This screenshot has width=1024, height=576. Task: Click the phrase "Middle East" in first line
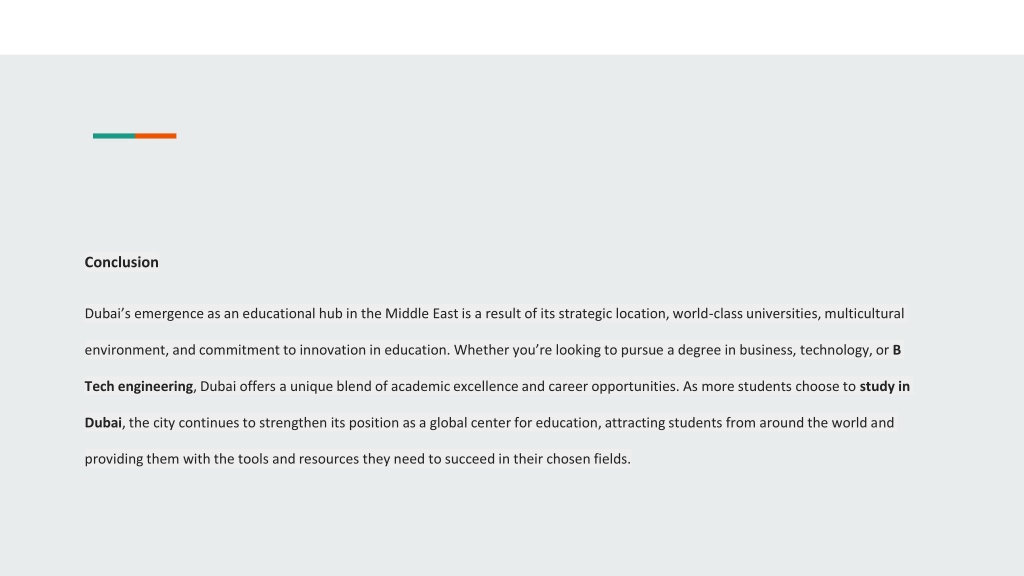point(421,313)
